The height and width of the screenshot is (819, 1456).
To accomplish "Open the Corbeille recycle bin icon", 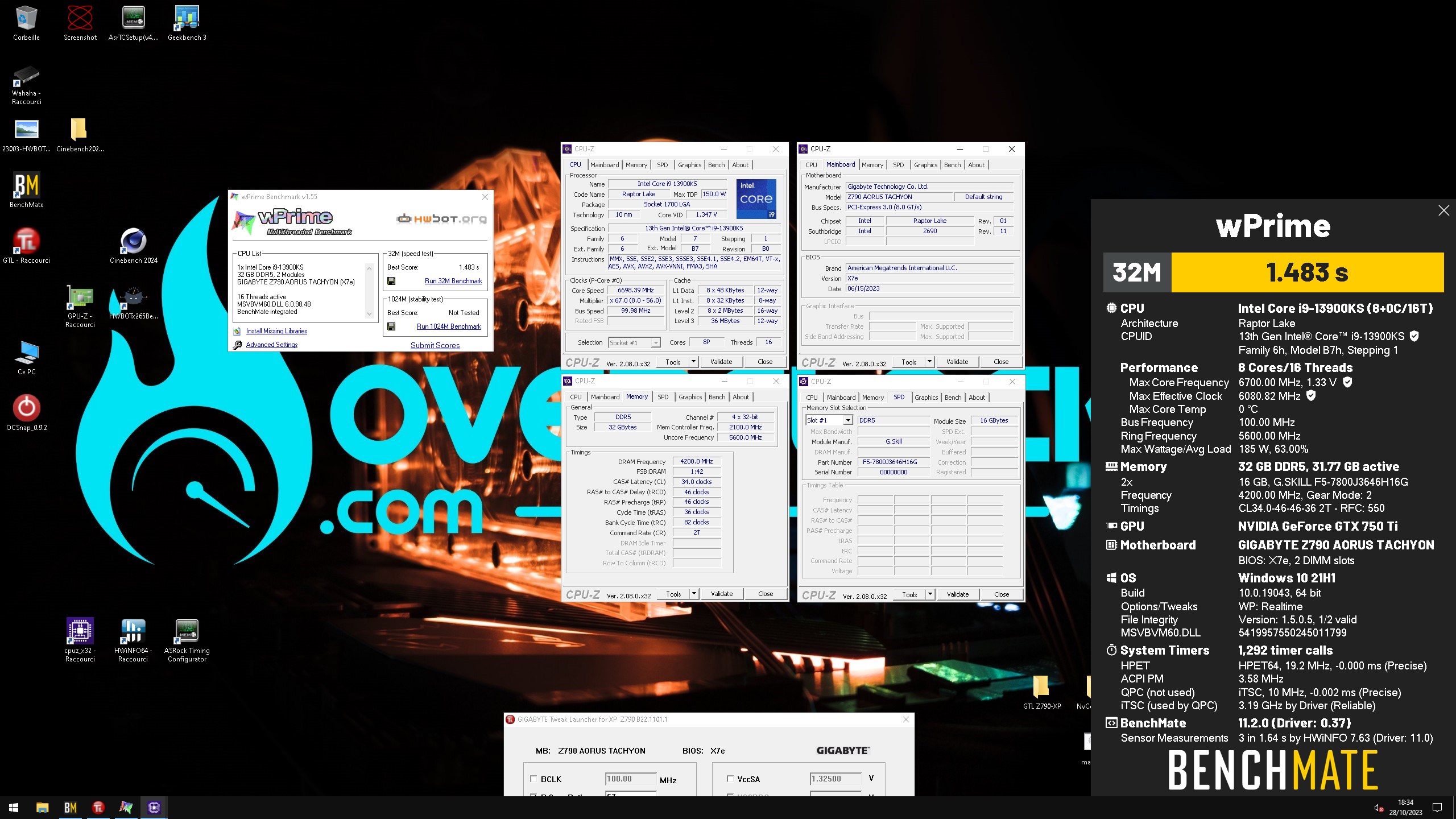I will pos(26,23).
